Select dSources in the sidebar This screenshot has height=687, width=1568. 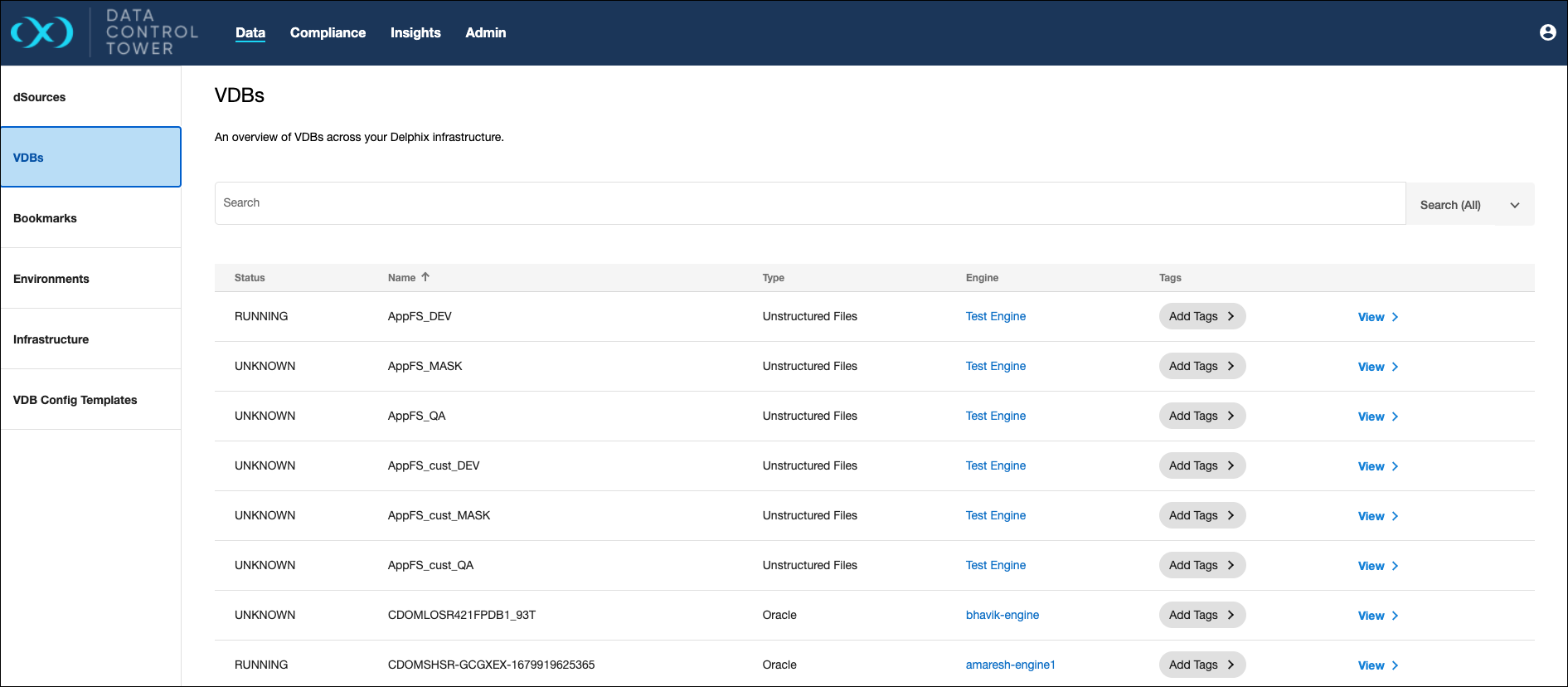pyautogui.click(x=40, y=97)
